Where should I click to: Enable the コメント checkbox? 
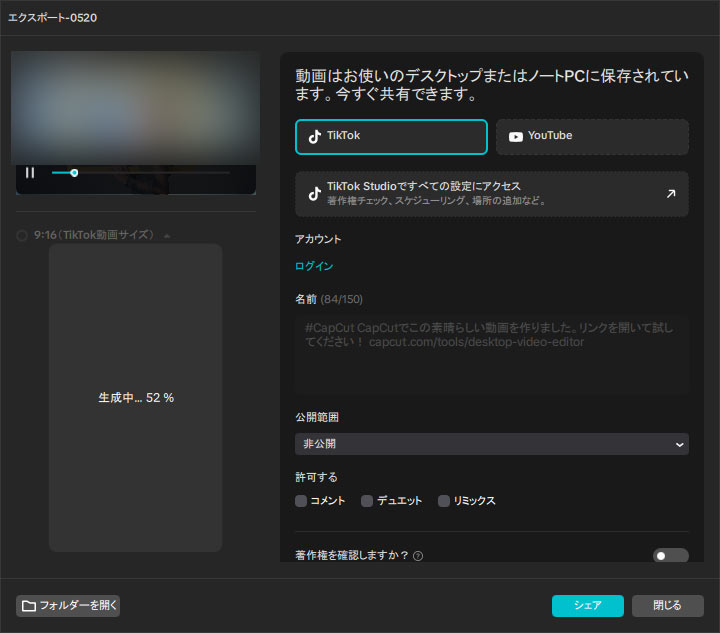[x=301, y=501]
